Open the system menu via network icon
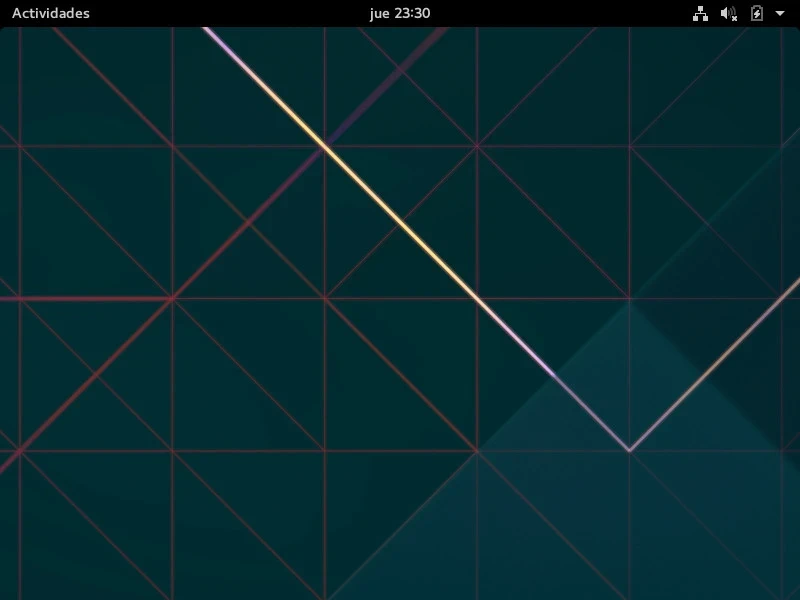The width and height of the screenshot is (800, 600). coord(700,13)
